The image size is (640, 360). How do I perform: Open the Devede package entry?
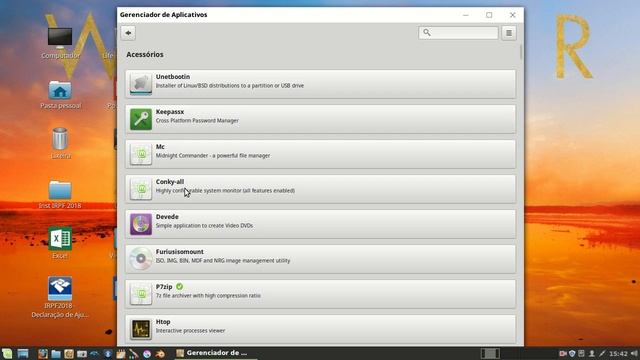320,224
